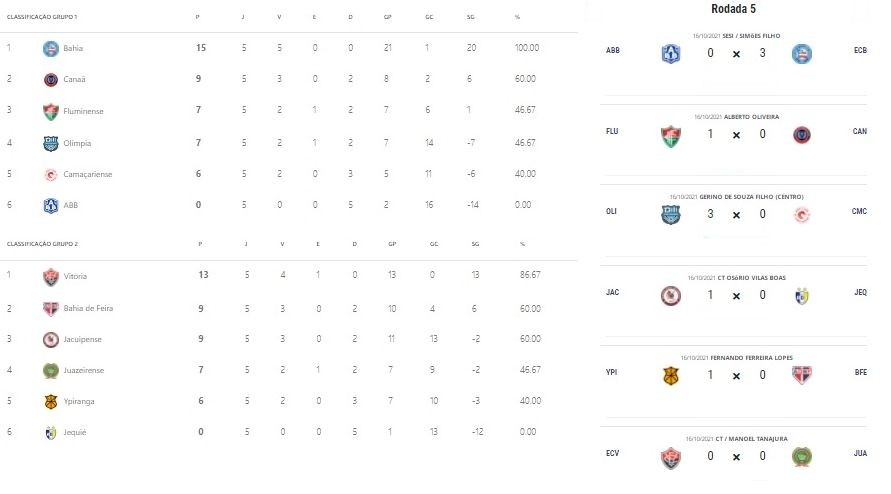891x494 pixels.
Task: Click the Classificação Grupo 1 header
Action: point(42,17)
